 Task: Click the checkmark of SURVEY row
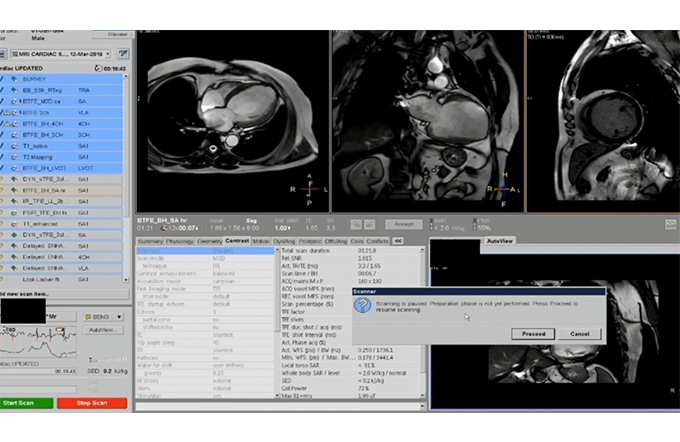[x=2, y=79]
